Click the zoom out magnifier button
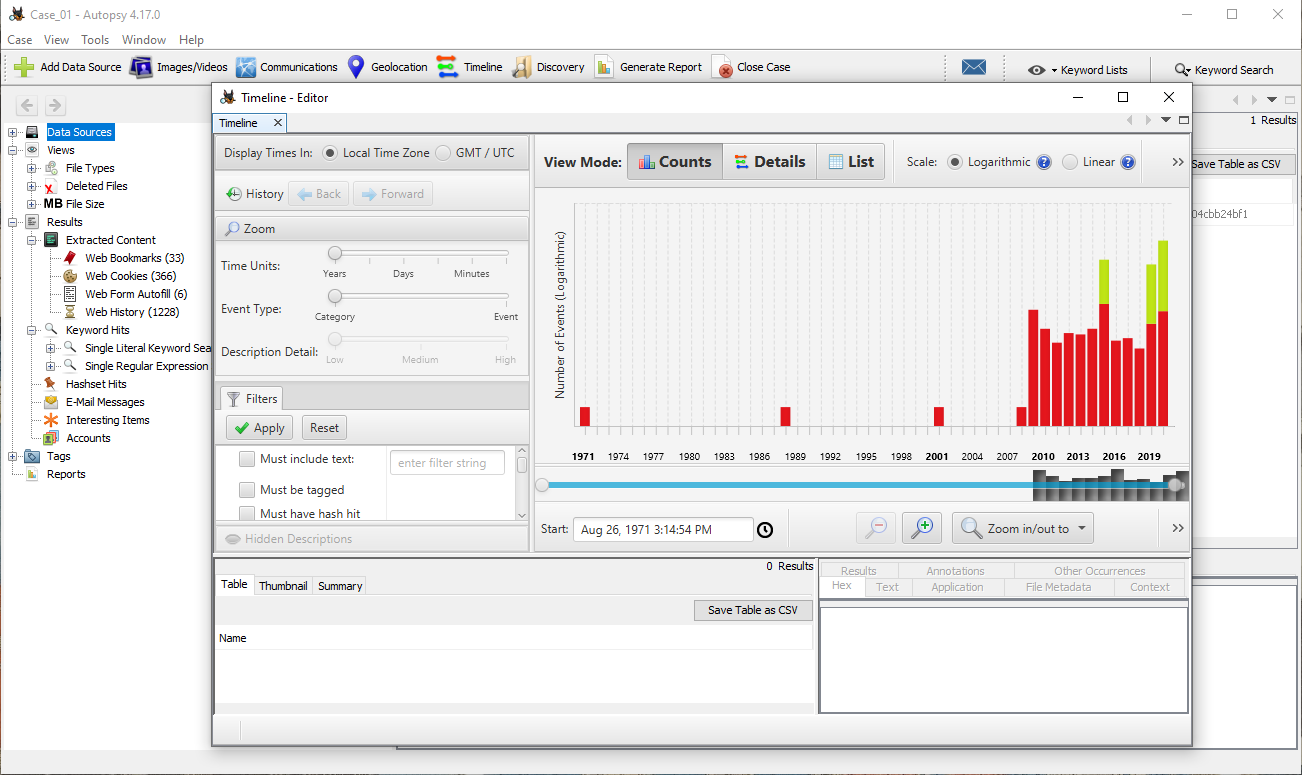This screenshot has width=1302, height=775. click(x=876, y=528)
